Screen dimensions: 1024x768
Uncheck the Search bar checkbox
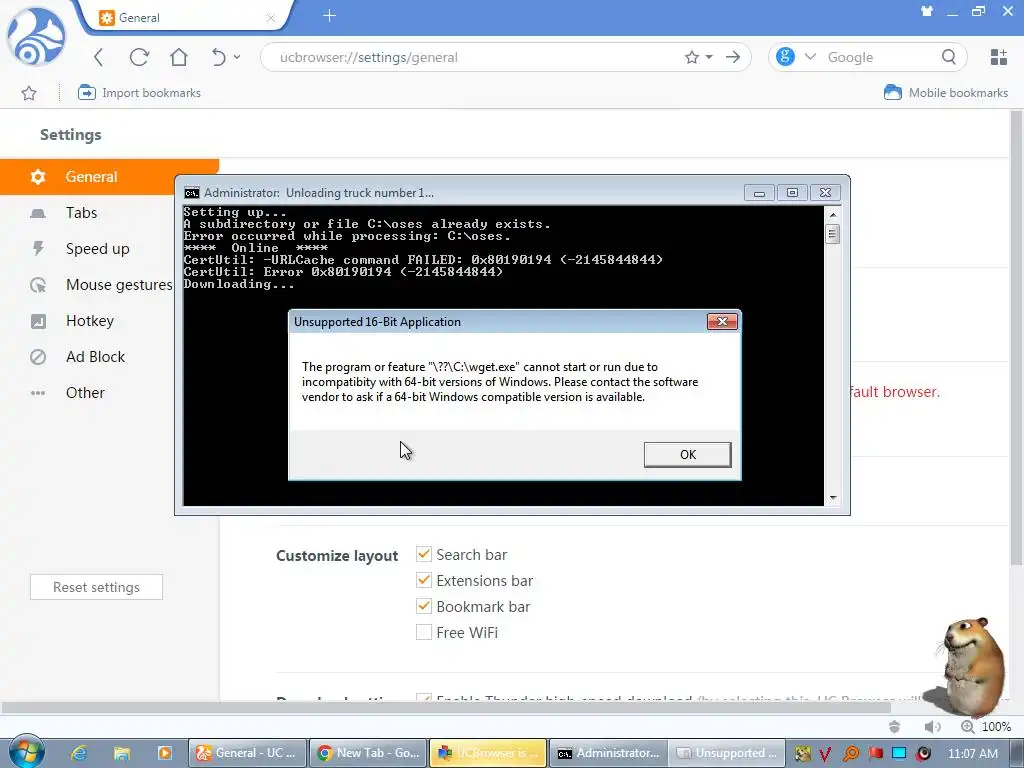(424, 554)
